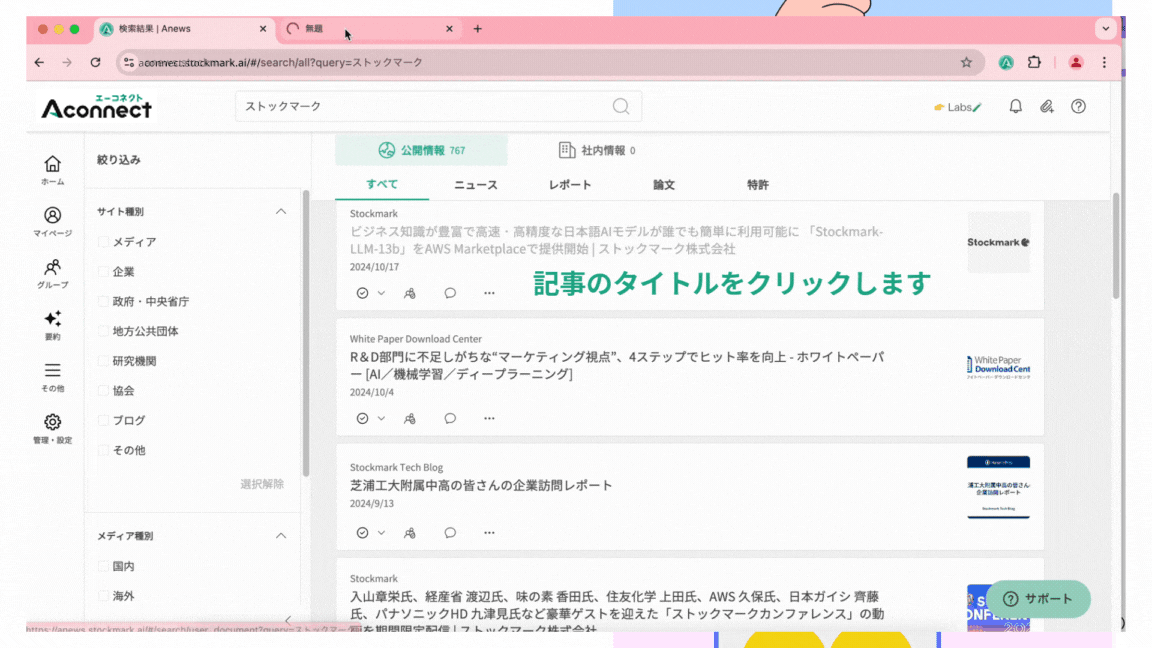Screen dimensions: 1152x648
Task: Collapse the サイト種別 filter section
Action: 281,212
